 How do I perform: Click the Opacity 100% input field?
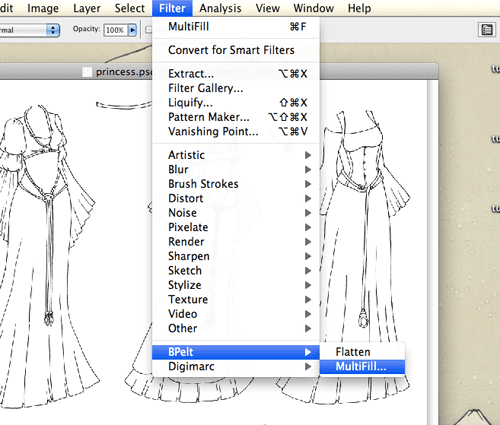tap(115, 30)
